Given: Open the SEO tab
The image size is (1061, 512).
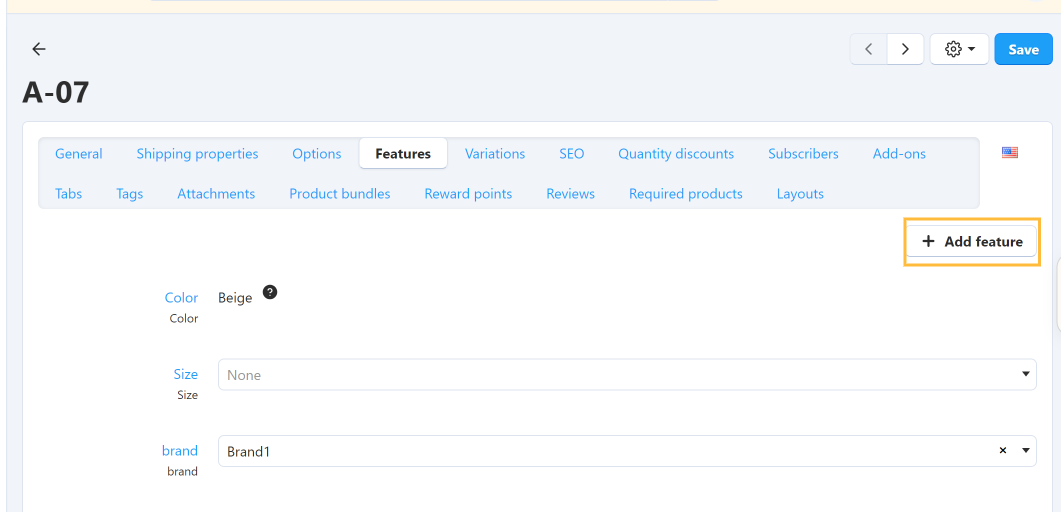Looking at the screenshot, I should [x=572, y=154].
